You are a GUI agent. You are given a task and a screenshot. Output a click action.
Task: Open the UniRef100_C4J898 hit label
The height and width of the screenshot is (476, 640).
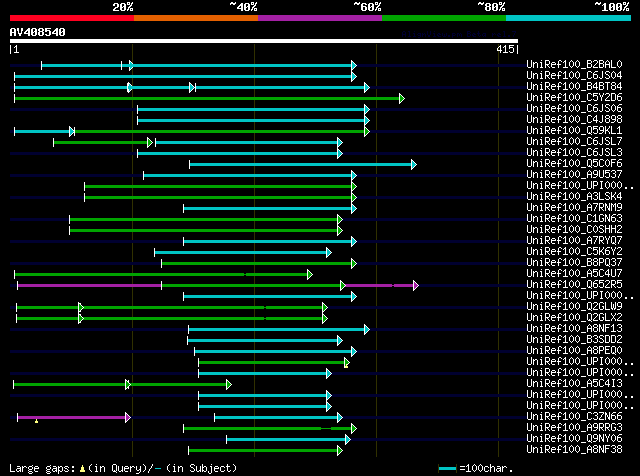[x=574, y=120]
